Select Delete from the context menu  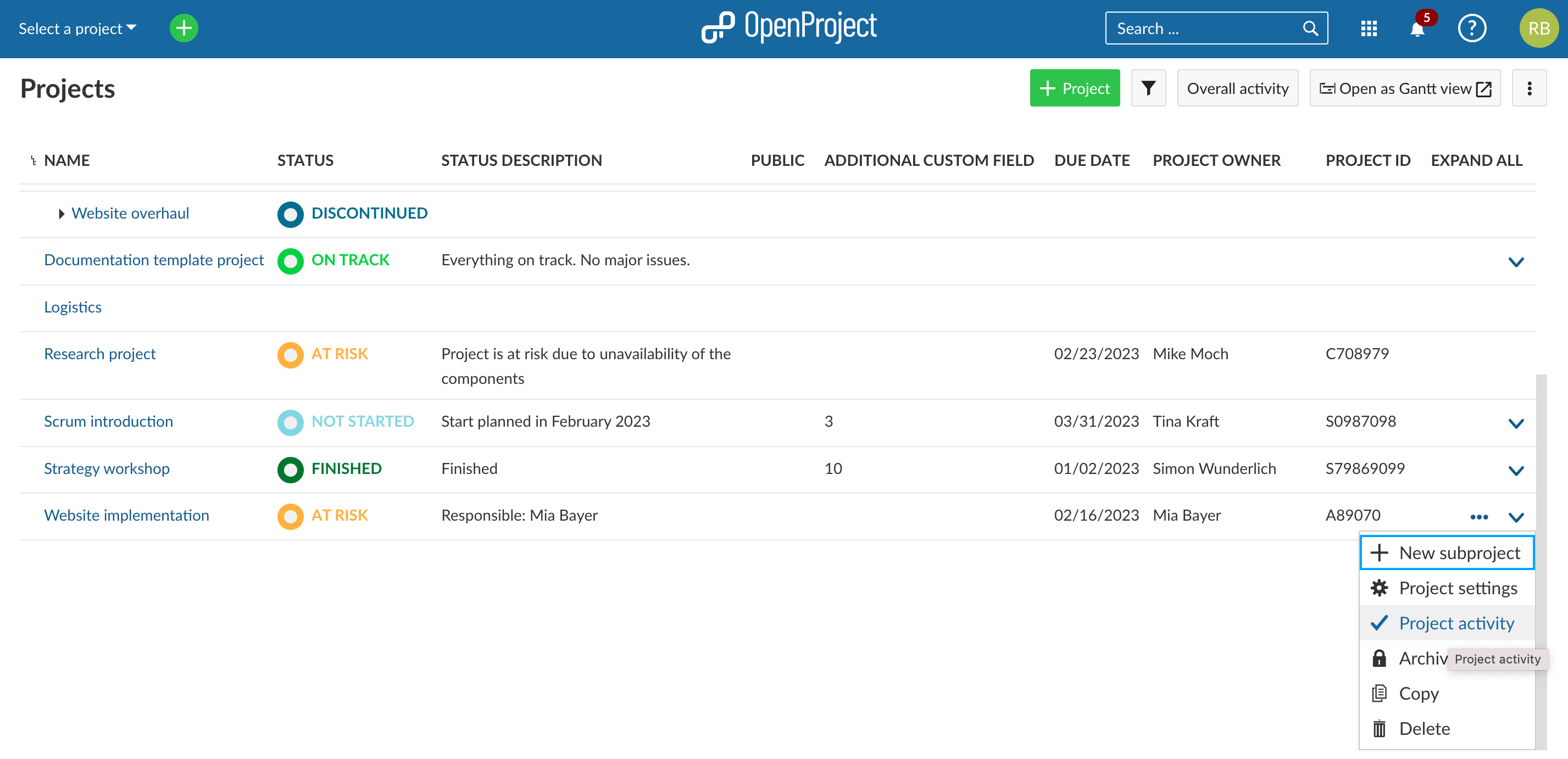(1425, 728)
